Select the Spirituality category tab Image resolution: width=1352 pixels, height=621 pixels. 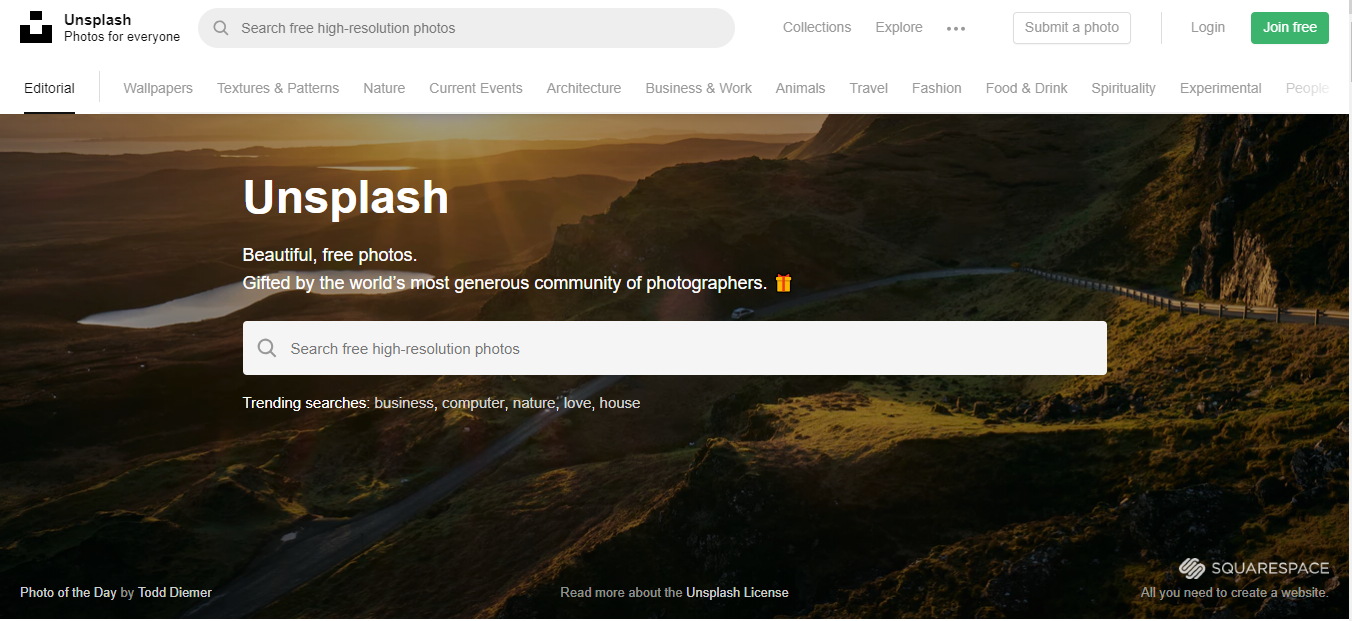(x=1124, y=88)
